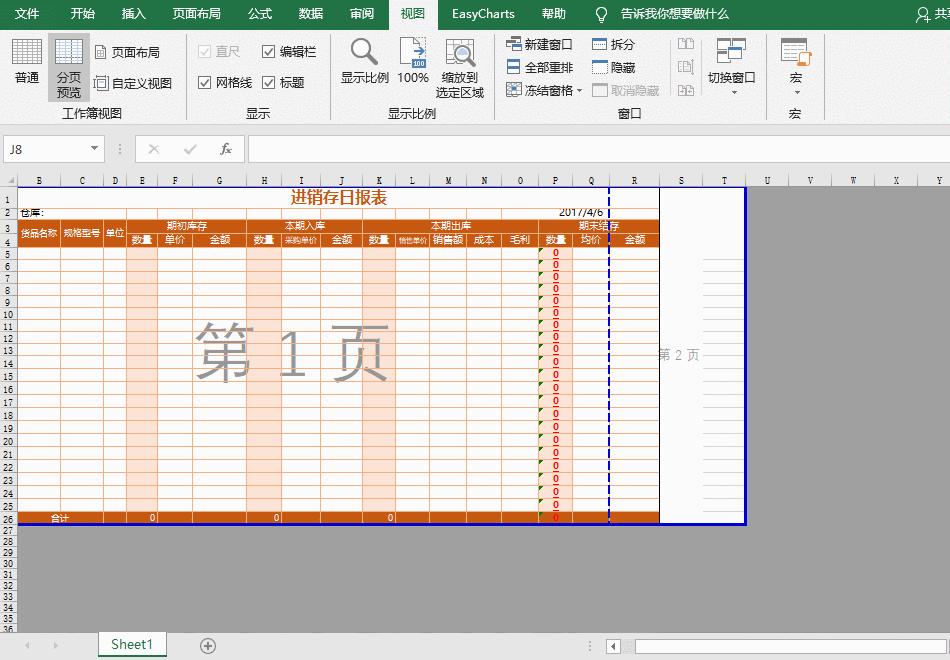Uncheck the Headings (标题) checkbox
950x660 pixels.
[268, 81]
